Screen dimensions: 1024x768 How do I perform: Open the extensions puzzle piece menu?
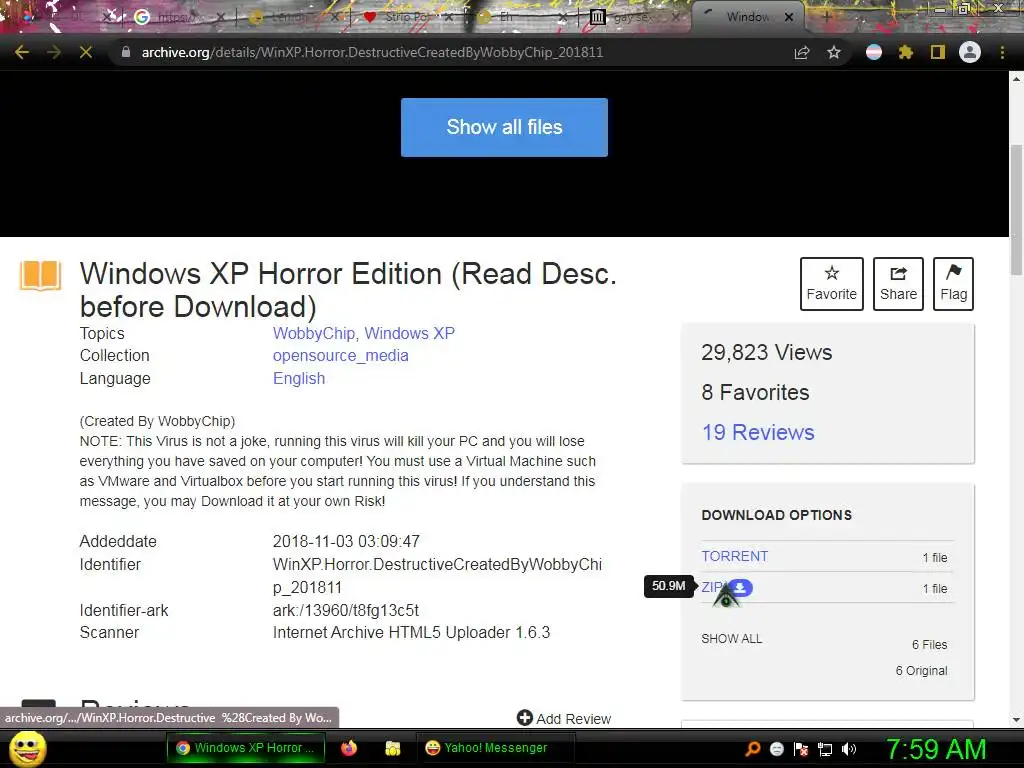[x=906, y=52]
